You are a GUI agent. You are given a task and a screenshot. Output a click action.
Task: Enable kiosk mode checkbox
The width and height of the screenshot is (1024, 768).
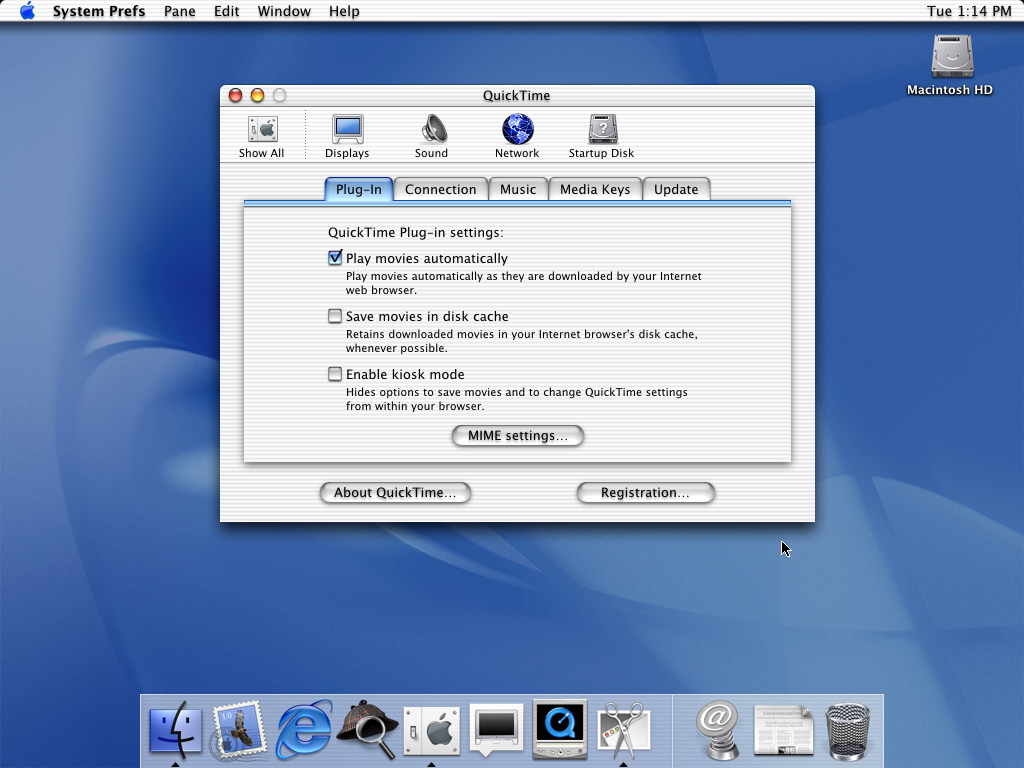(x=335, y=374)
